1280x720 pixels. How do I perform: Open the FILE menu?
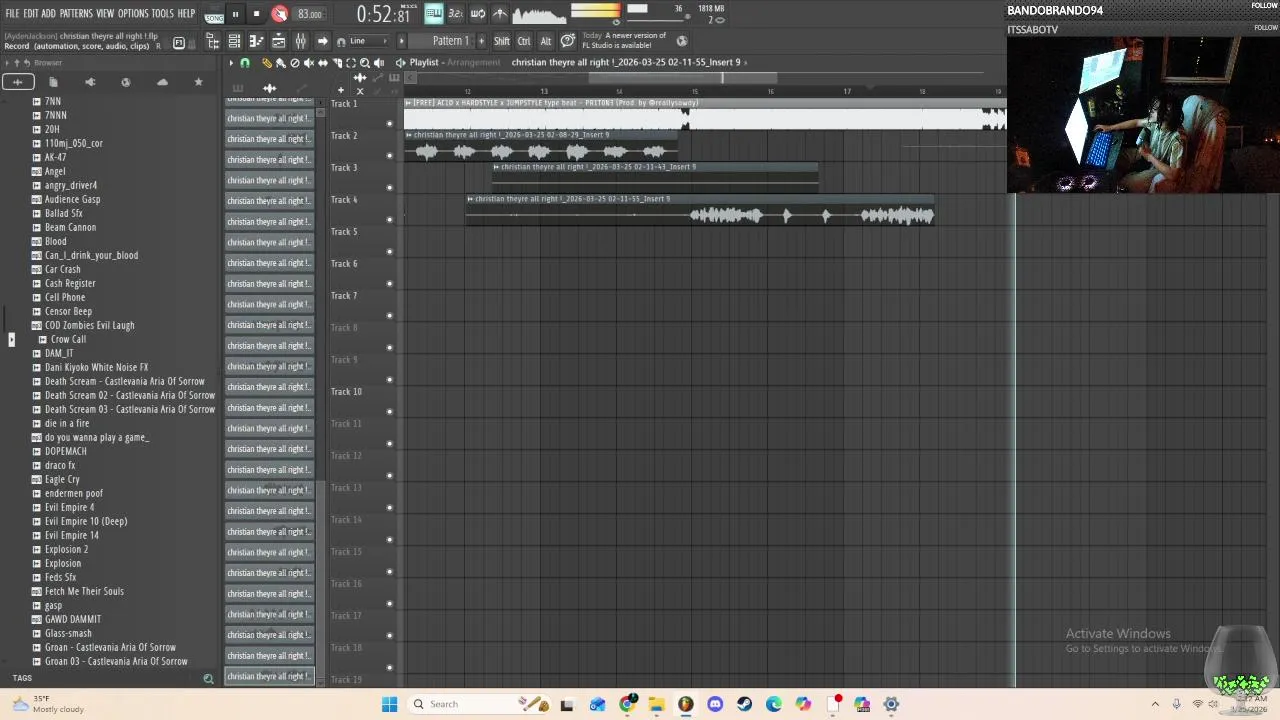click(x=12, y=14)
